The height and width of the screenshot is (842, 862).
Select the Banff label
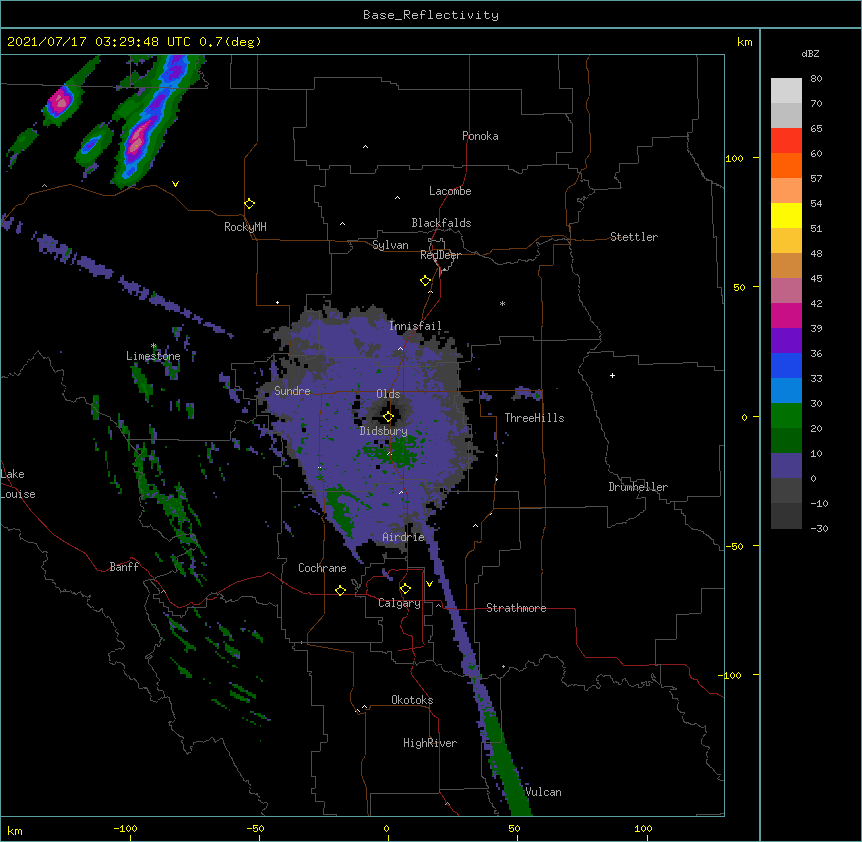(x=124, y=567)
